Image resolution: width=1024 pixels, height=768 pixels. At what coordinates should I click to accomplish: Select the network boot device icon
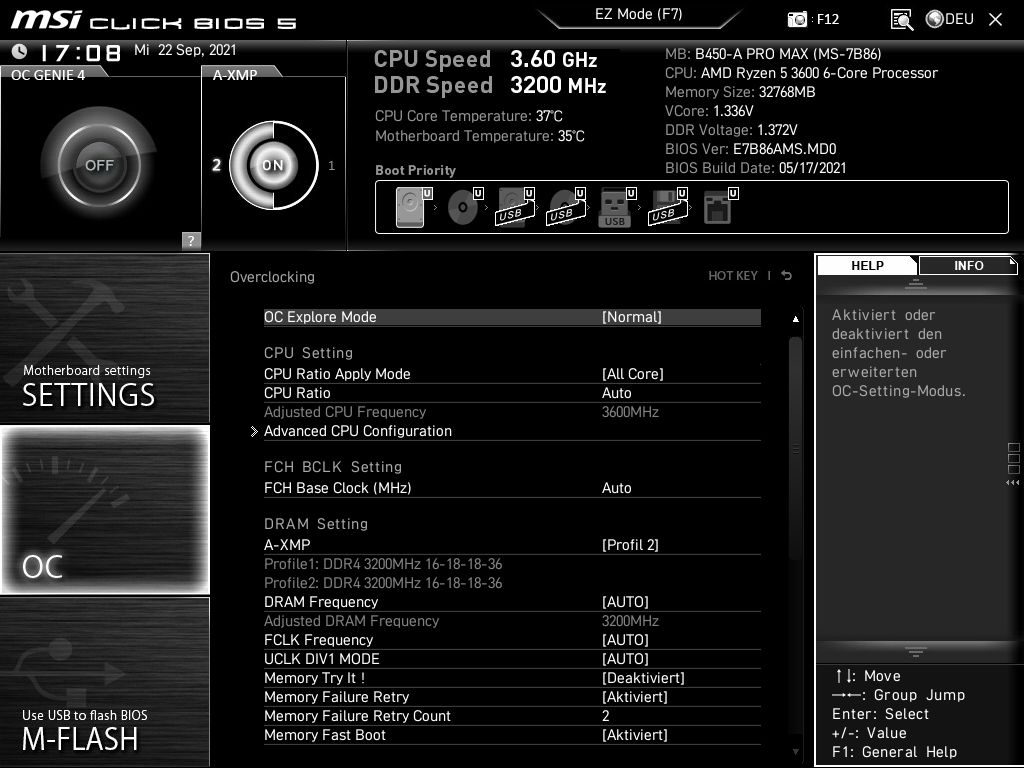pyautogui.click(x=721, y=207)
